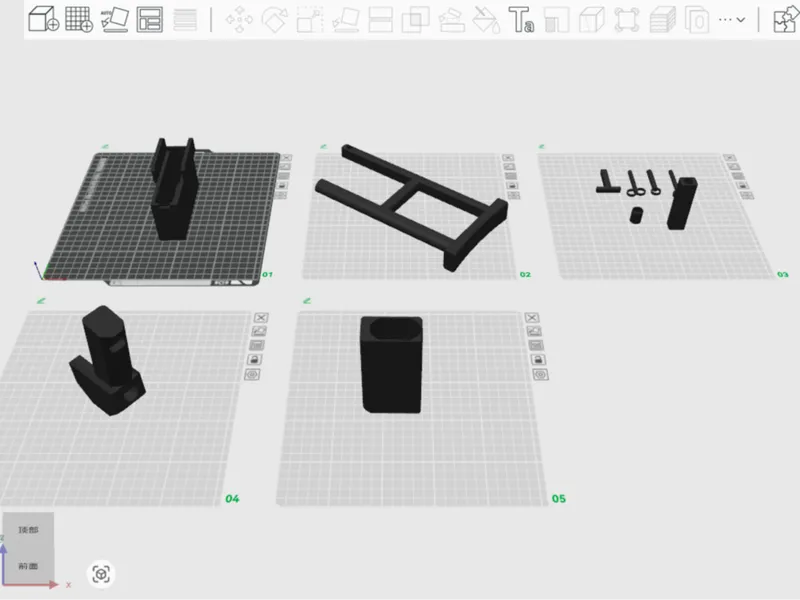Select the T-shaped part on plate 03

[608, 183]
